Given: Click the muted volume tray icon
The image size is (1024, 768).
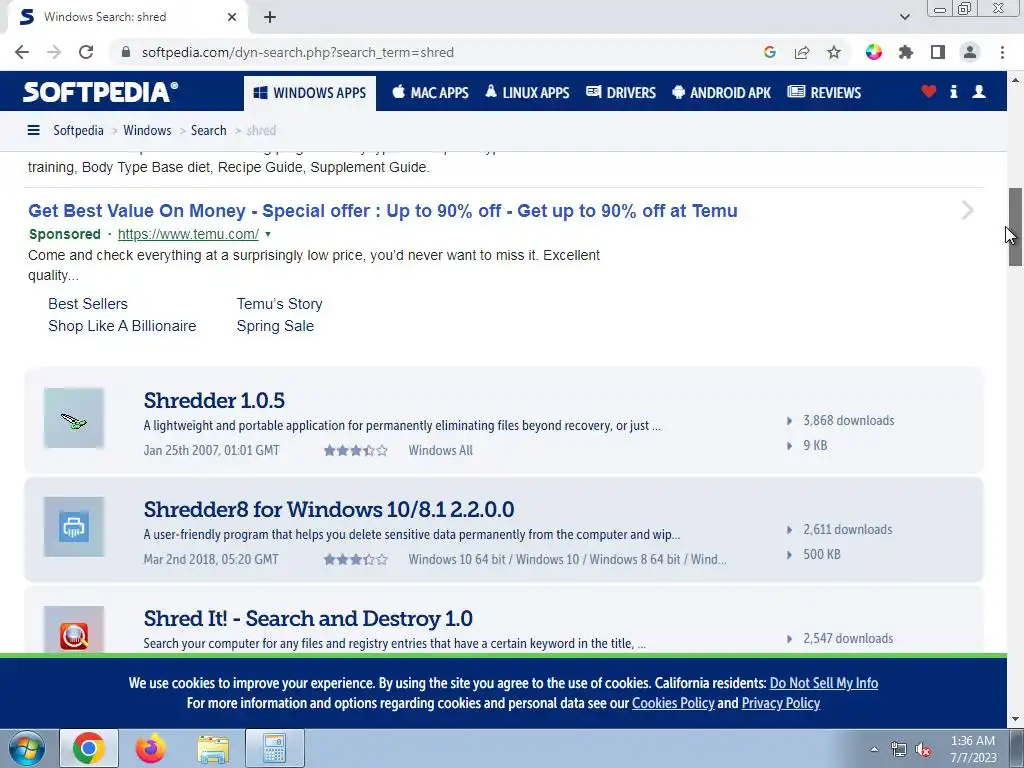Looking at the screenshot, I should pyautogui.click(x=923, y=750).
